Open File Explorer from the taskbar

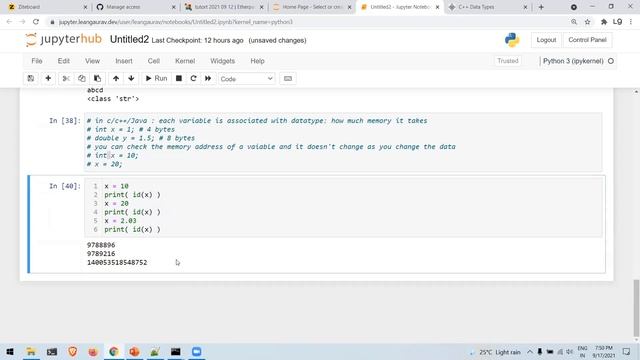click(31, 351)
